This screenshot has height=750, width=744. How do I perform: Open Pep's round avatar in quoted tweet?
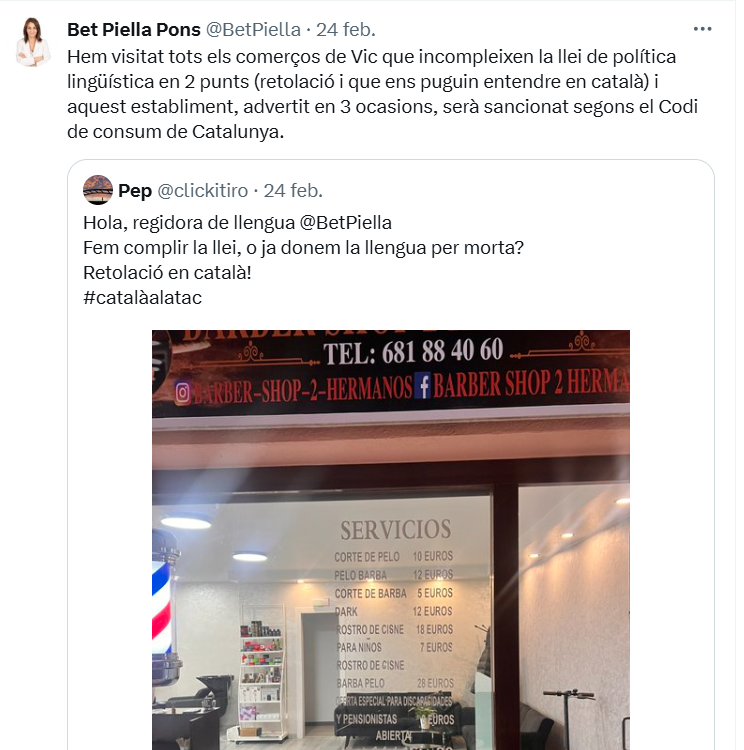click(98, 190)
